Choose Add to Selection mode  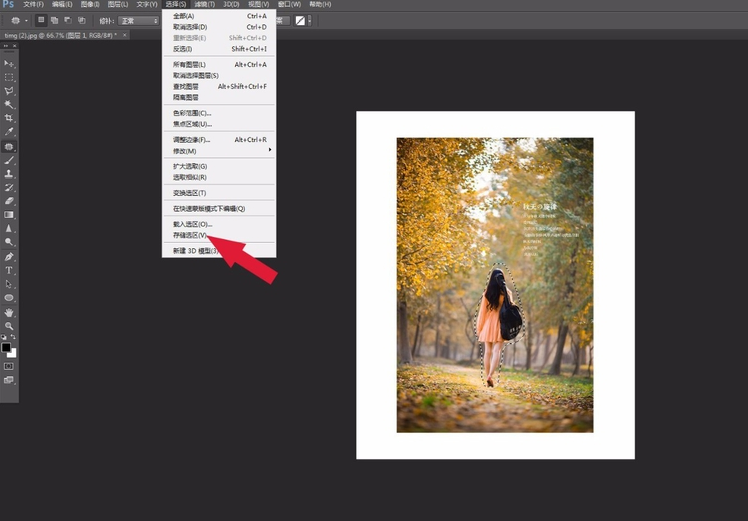point(54,21)
